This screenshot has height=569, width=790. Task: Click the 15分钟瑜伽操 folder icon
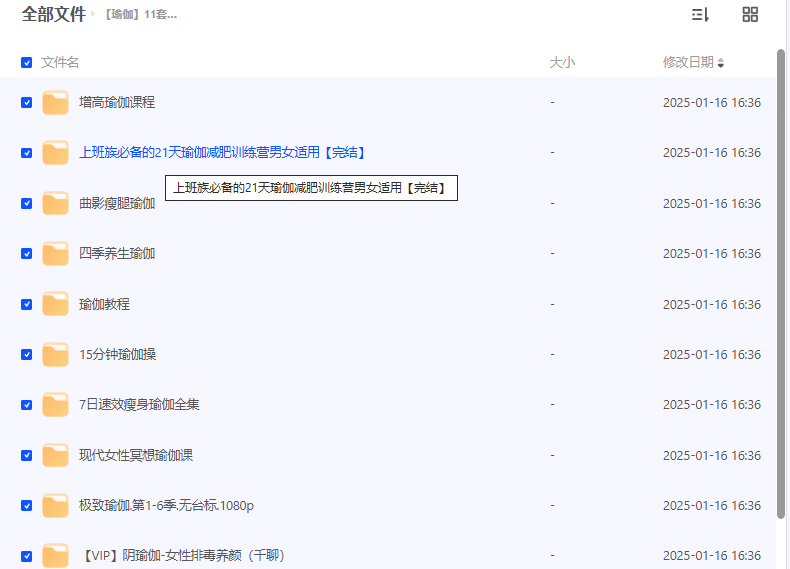(55, 355)
